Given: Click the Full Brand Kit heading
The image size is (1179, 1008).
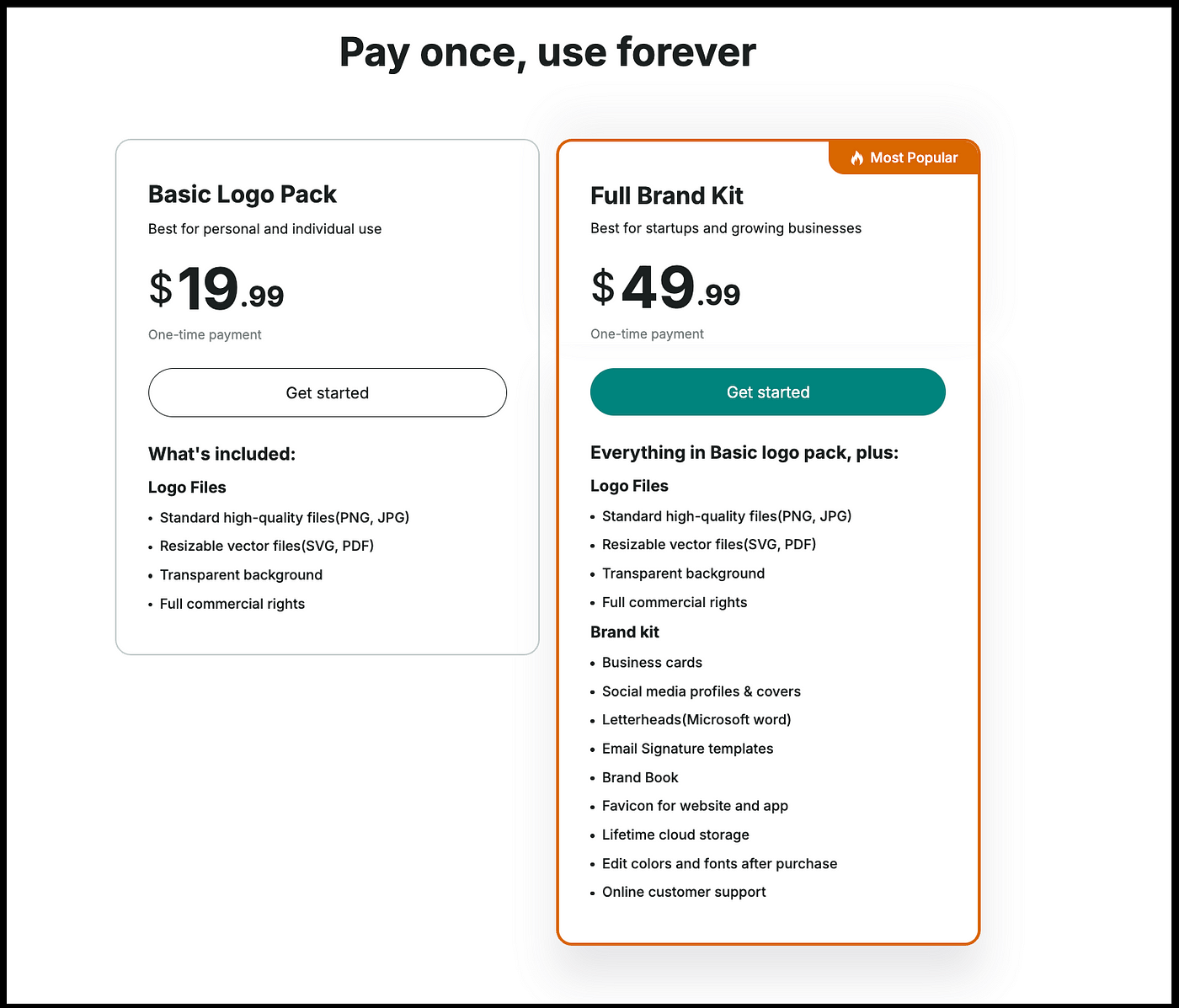Looking at the screenshot, I should point(667,195).
